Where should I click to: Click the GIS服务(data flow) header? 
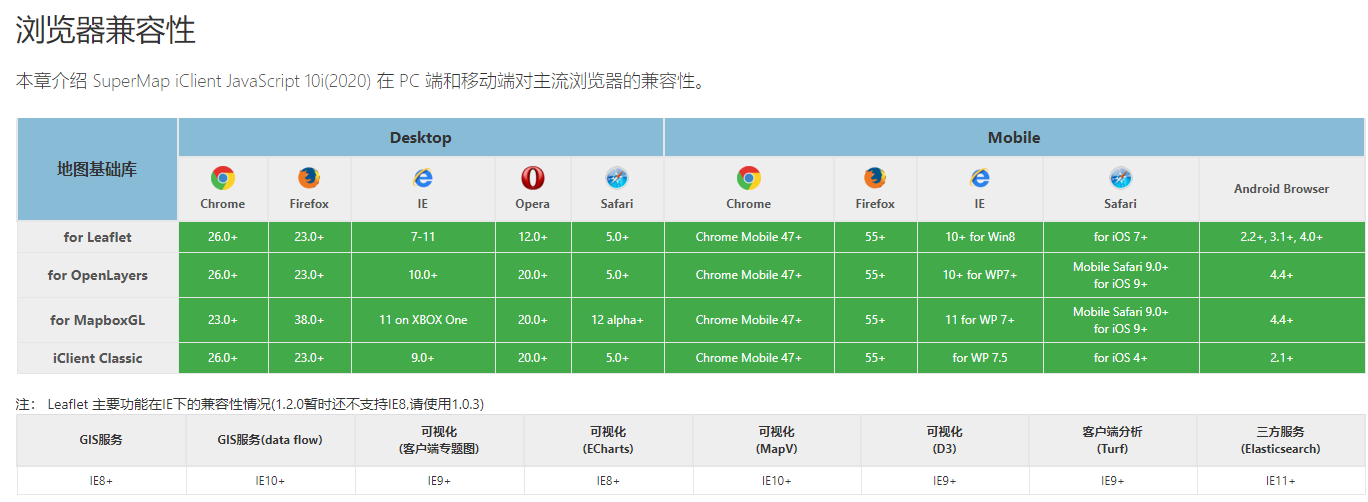pos(270,440)
